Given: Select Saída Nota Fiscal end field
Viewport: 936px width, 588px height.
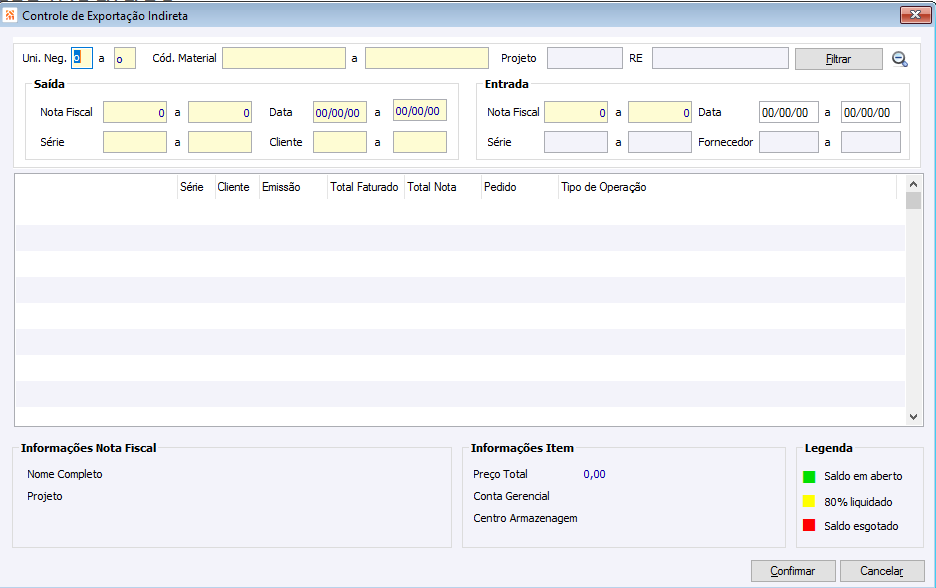Looking at the screenshot, I should [x=220, y=112].
